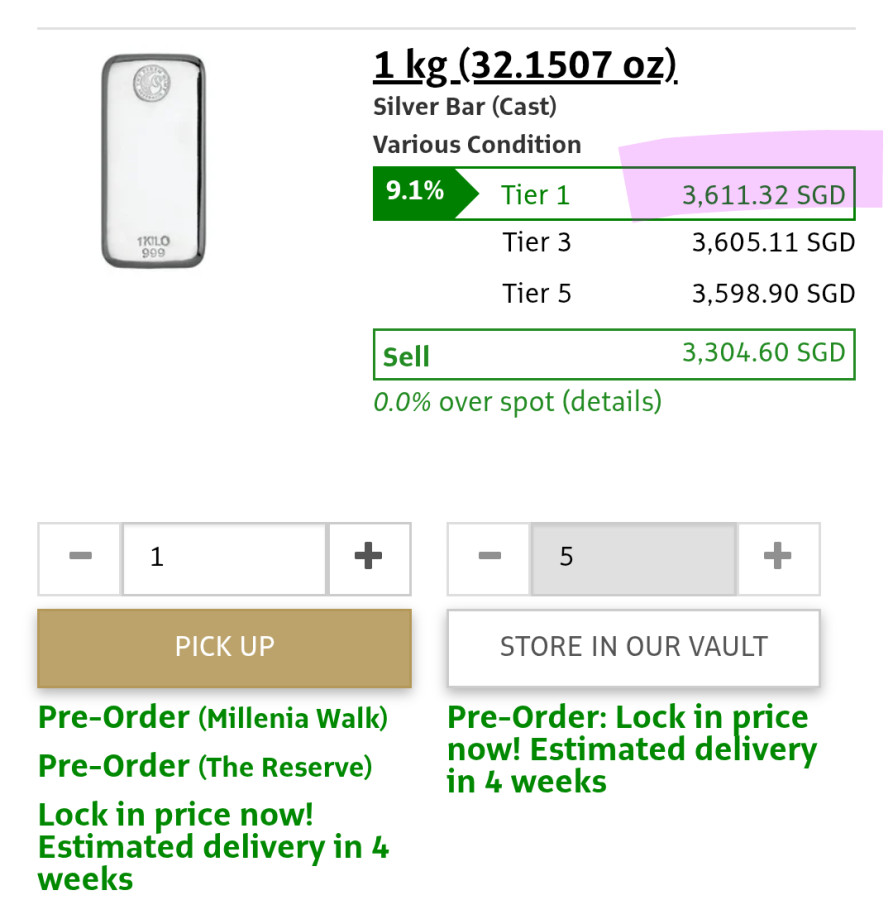Viewport: 893px width, 900px height.
Task: Click the vault Pre-Order lock in price notice
Action: click(630, 749)
